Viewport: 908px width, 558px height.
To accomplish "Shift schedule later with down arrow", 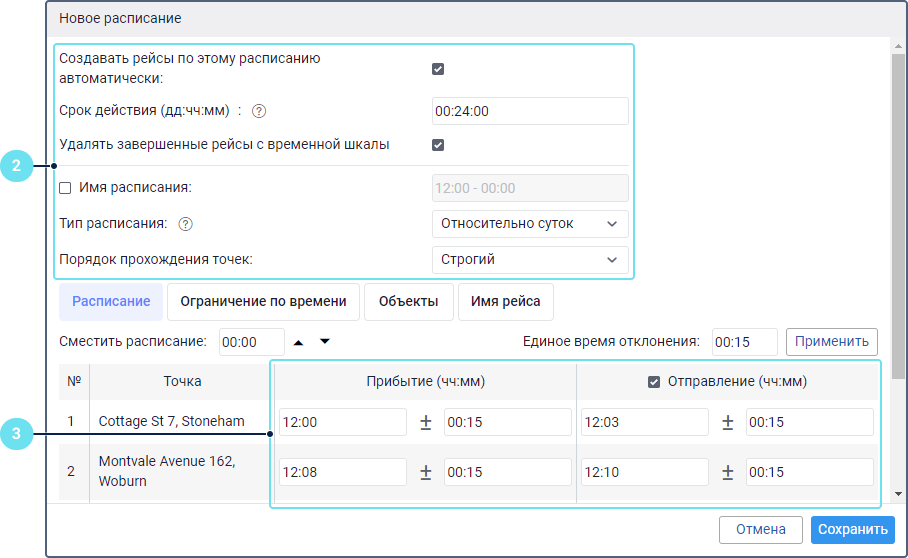I will click(x=324, y=342).
